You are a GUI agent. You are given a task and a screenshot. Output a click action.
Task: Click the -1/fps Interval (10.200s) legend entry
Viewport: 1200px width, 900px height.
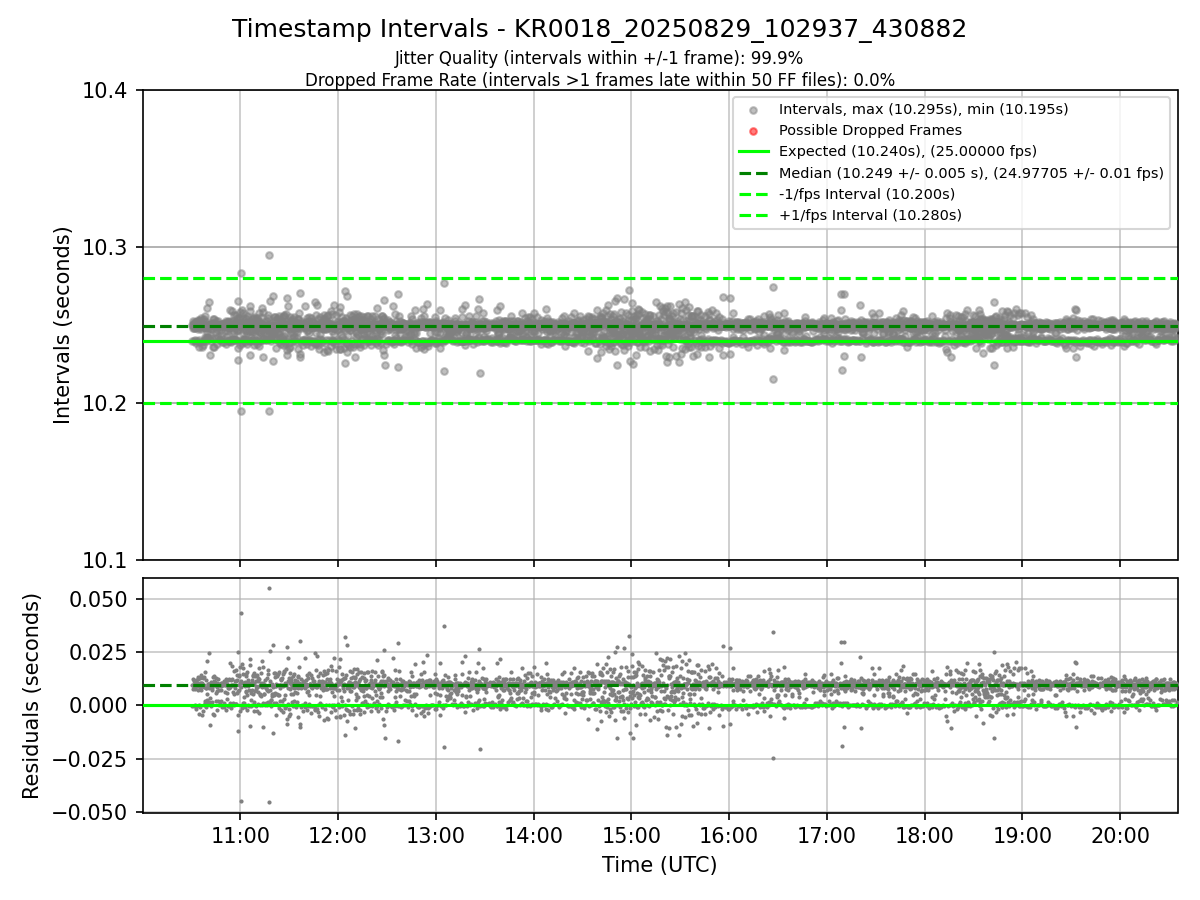866,193
